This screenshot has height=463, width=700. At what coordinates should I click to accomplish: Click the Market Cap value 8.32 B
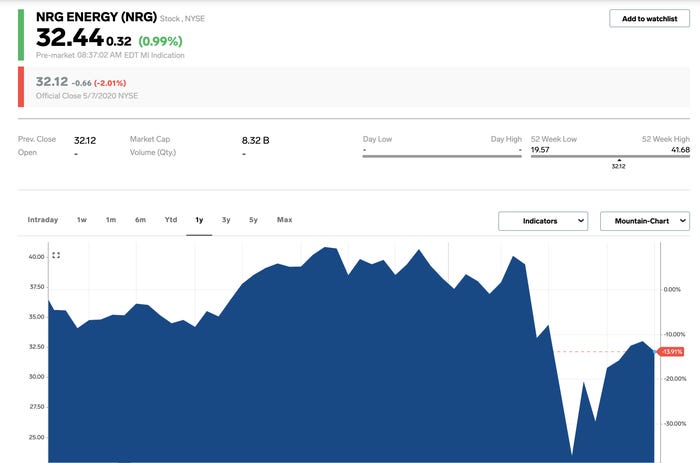coord(255,141)
